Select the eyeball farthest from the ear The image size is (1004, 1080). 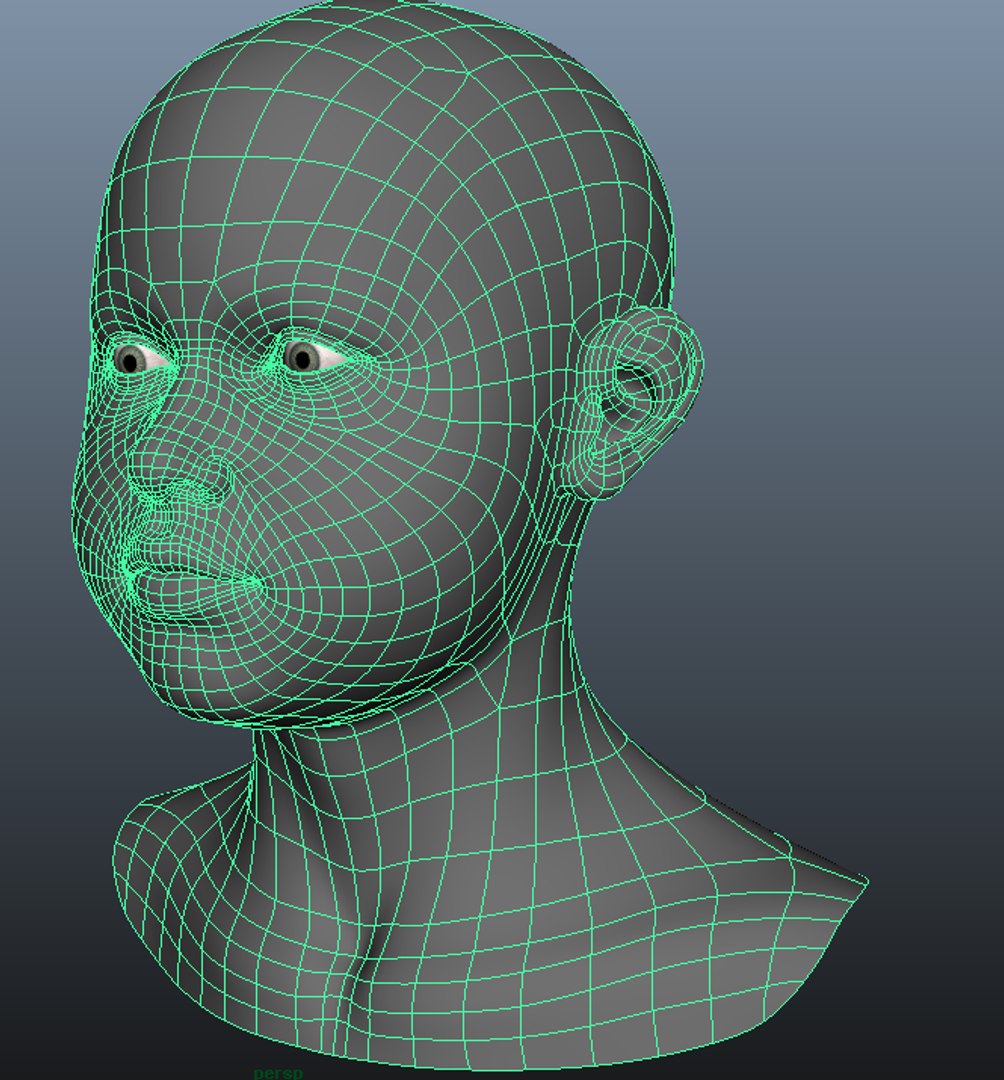tap(138, 359)
